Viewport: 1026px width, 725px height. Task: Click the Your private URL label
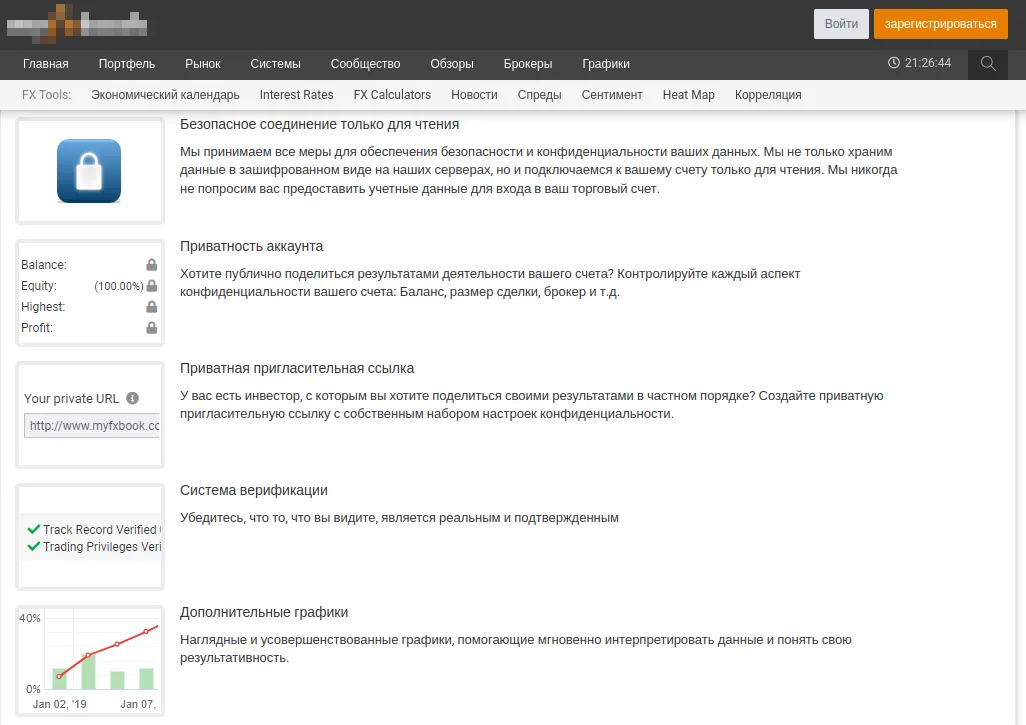[71, 398]
